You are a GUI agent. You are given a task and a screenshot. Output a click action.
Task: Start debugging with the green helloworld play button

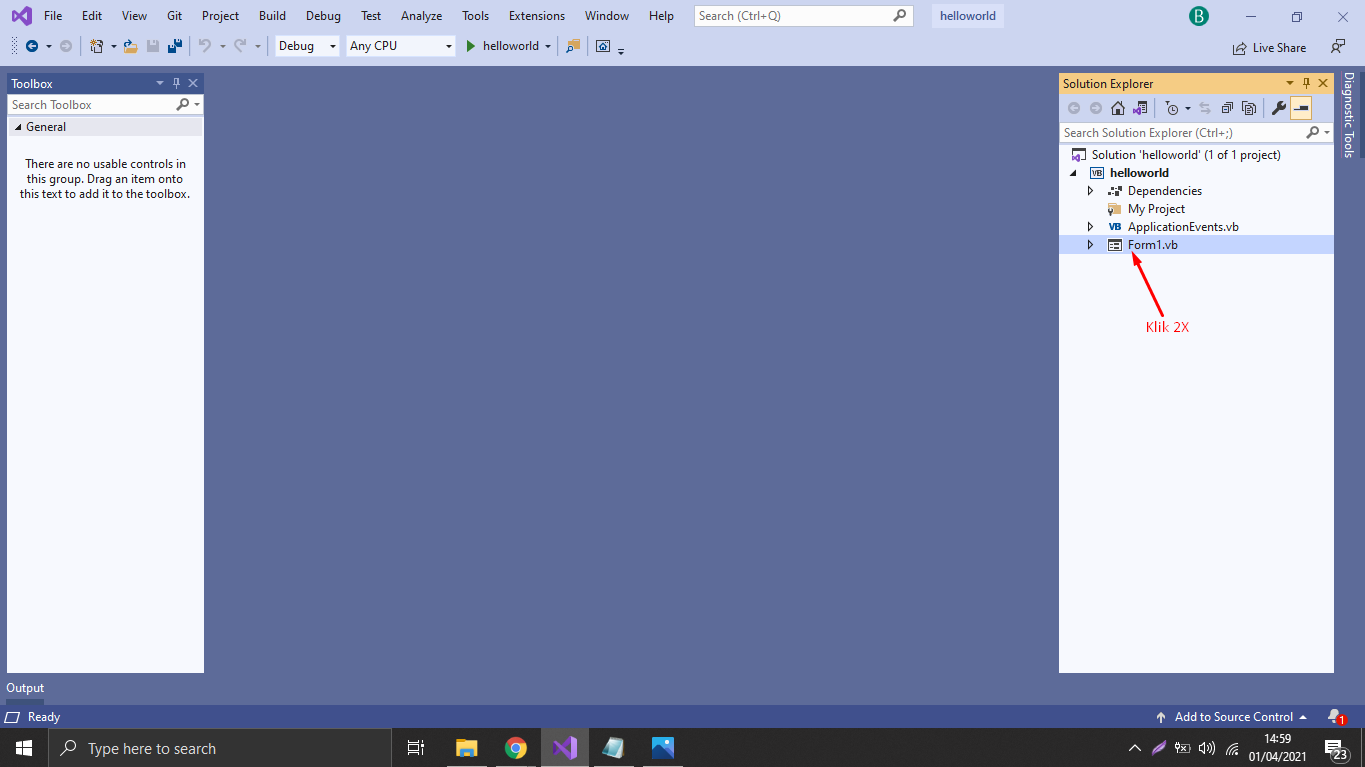point(468,45)
